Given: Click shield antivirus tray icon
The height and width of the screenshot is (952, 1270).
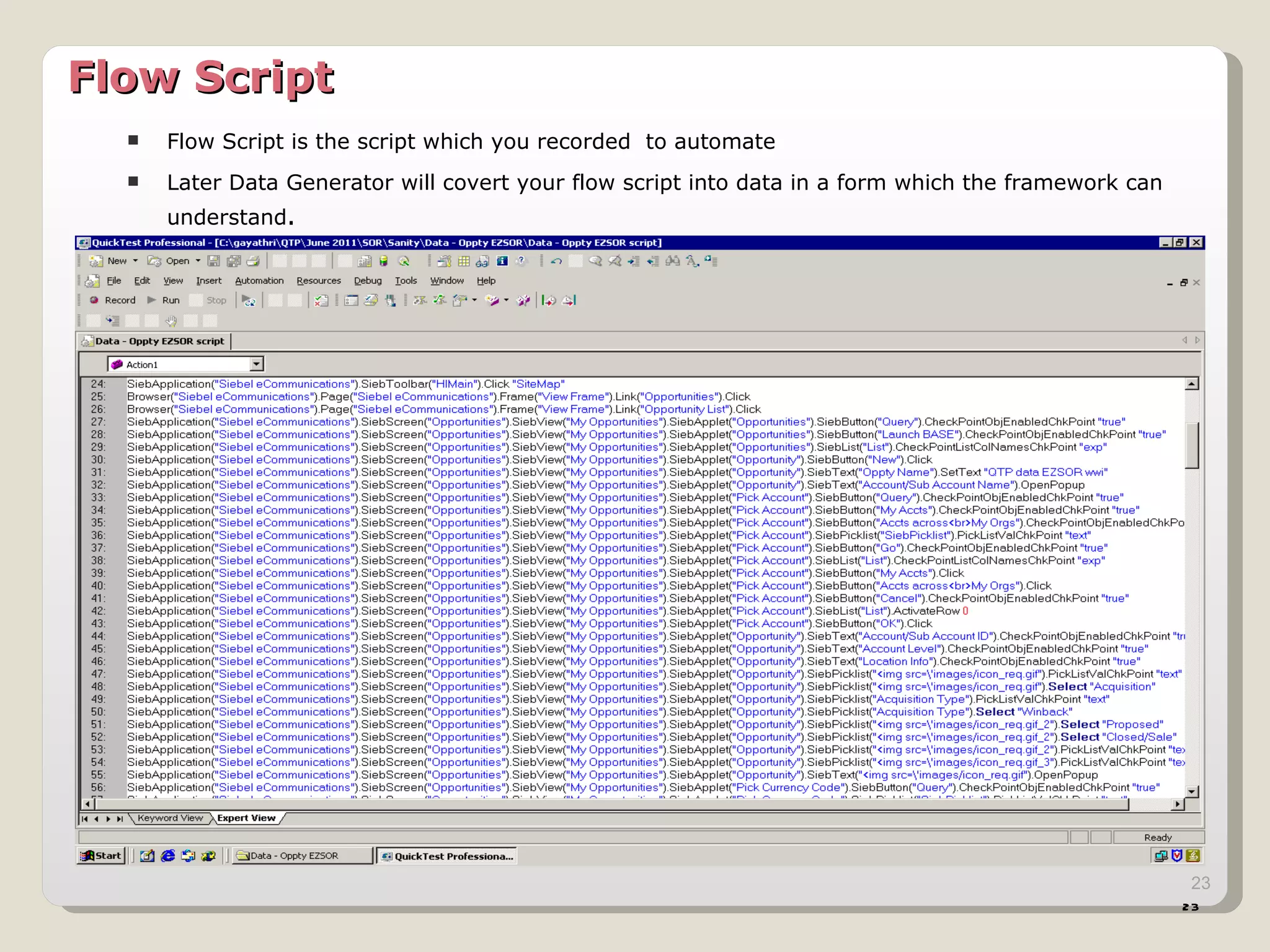Looking at the screenshot, I should tap(1176, 856).
